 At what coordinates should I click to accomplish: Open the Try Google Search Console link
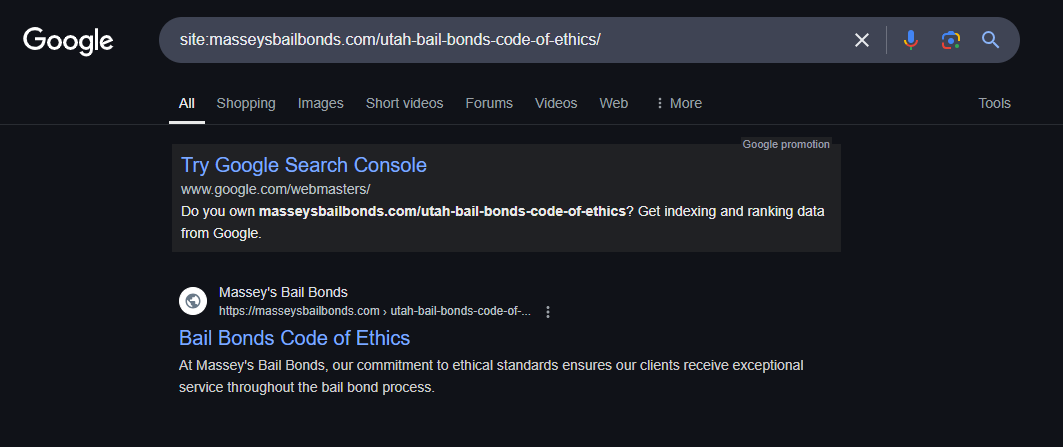pos(304,165)
